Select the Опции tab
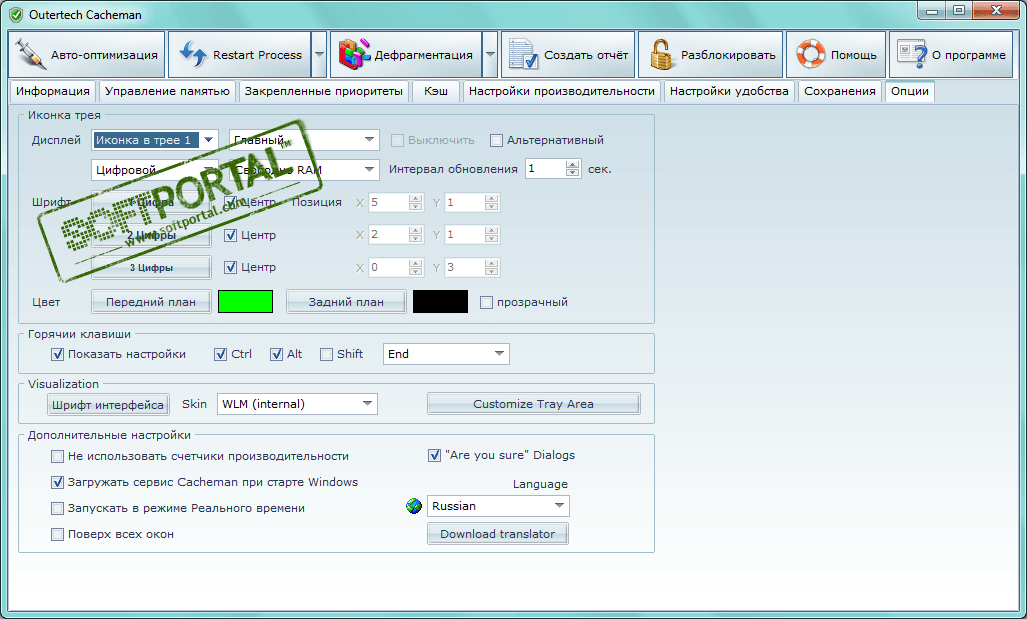Viewport: 1027px width, 619px height. click(x=909, y=91)
